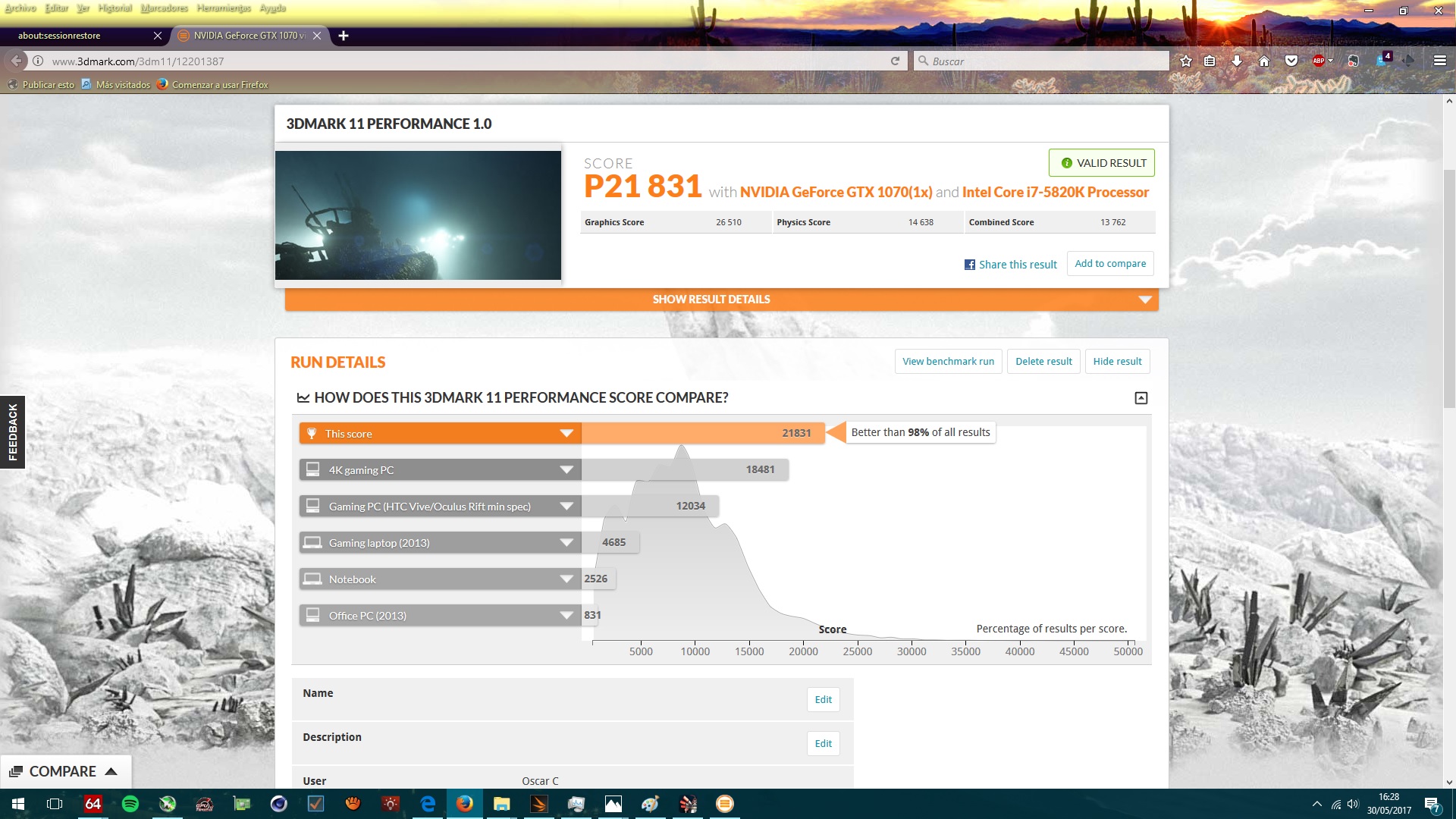Show site information for 3dmark.com
Viewport: 1456px width, 819px height.
tap(38, 61)
